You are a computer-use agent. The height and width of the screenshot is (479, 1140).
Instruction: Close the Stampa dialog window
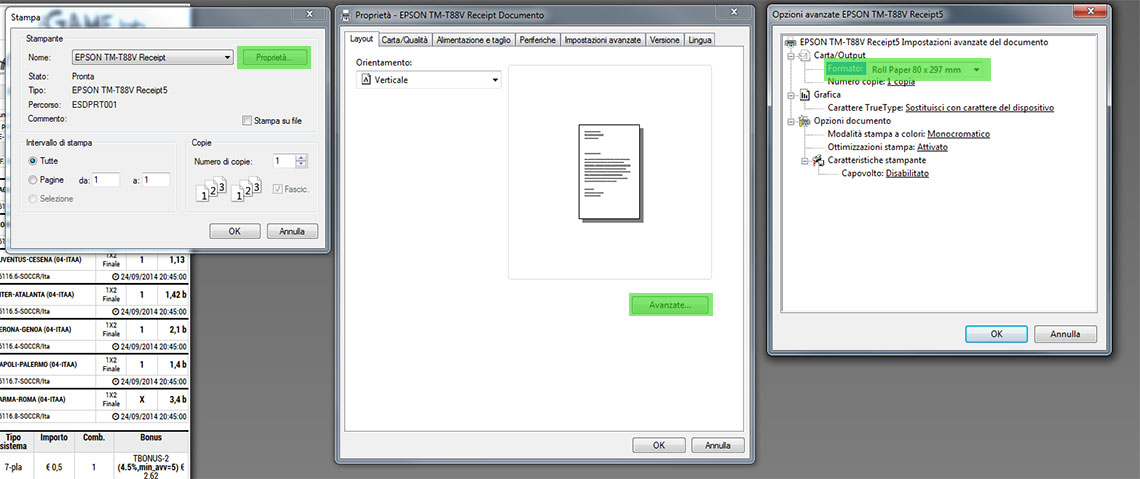coord(309,14)
